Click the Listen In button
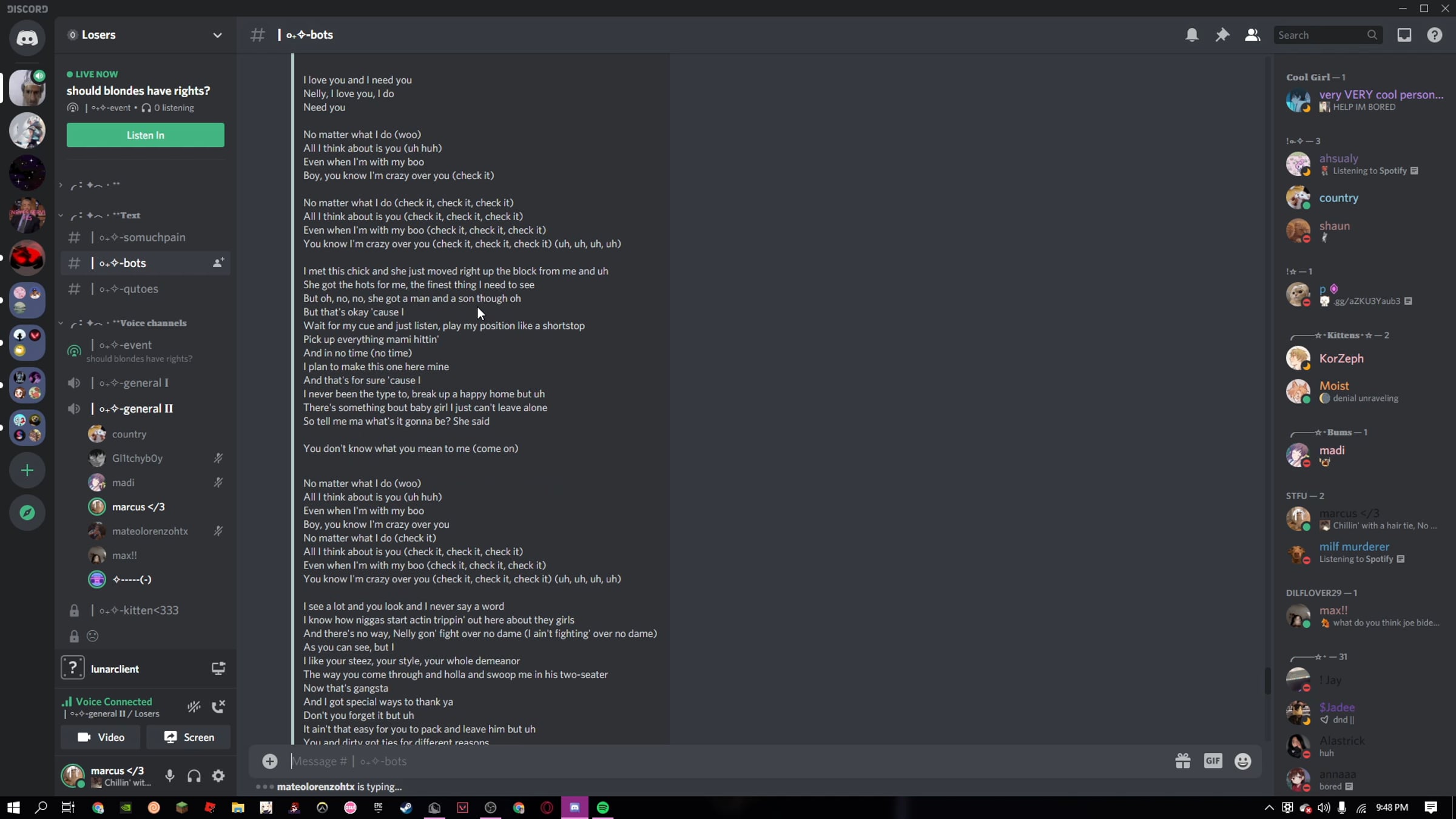Screen dimensions: 1456x819 coord(145,135)
